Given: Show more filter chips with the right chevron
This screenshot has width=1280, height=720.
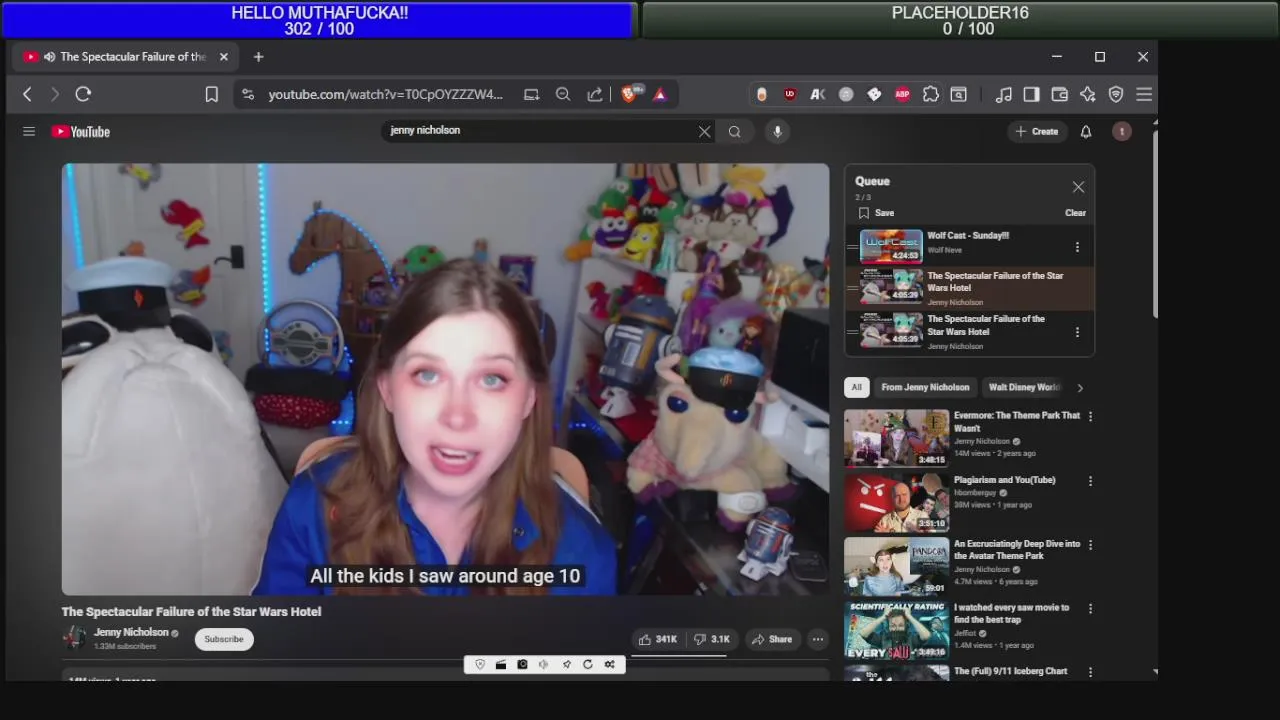Looking at the screenshot, I should coord(1079,388).
